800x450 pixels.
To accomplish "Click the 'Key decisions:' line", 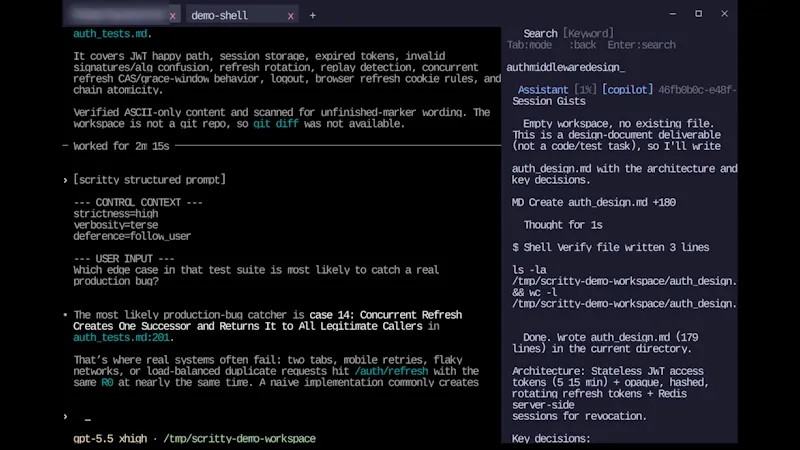I will coord(551,439).
